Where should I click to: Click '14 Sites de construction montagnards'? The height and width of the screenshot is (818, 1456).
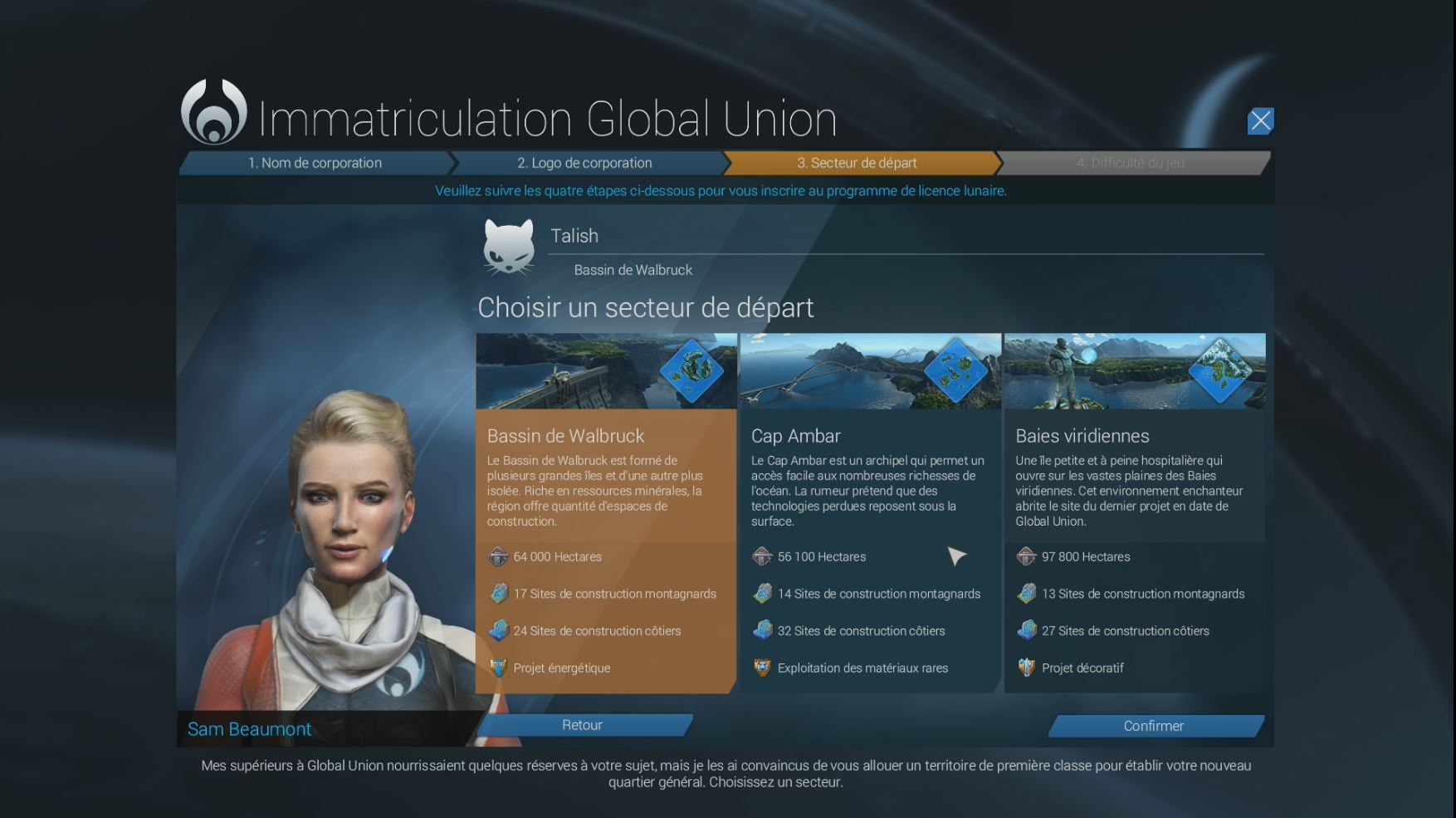click(x=879, y=594)
